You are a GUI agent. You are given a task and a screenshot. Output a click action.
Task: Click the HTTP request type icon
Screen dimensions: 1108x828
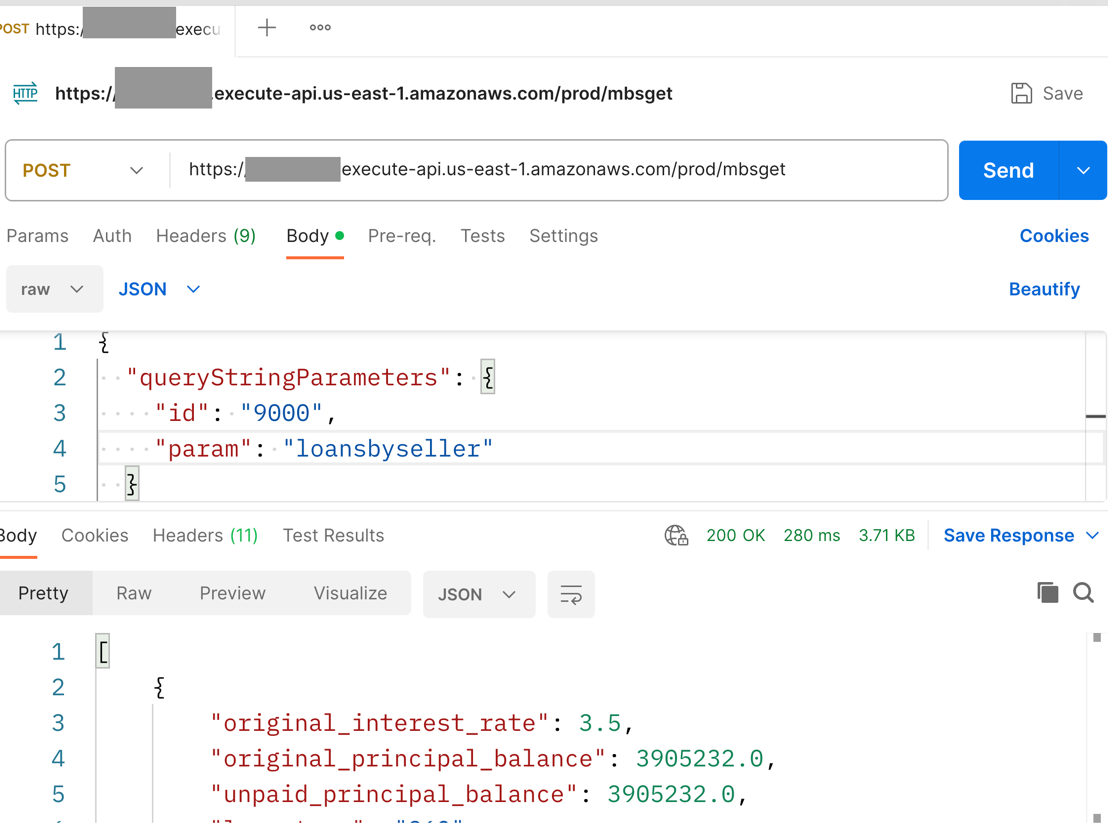25,93
